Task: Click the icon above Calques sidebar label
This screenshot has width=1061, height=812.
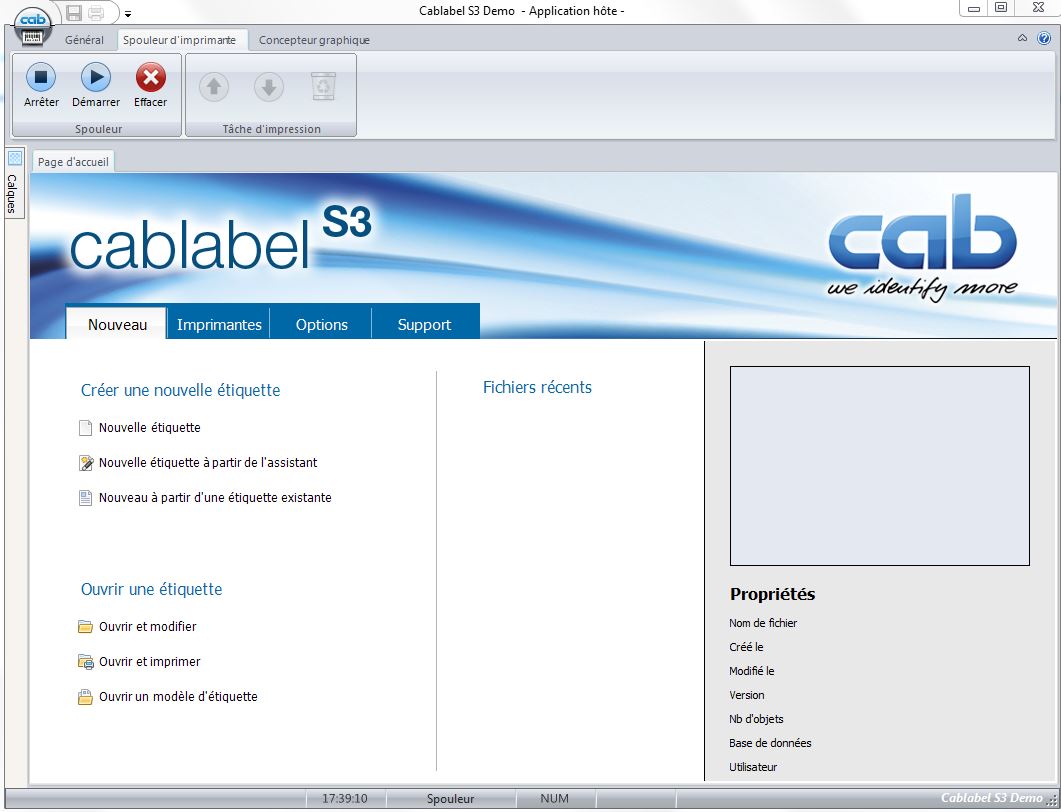Action: coord(15,158)
